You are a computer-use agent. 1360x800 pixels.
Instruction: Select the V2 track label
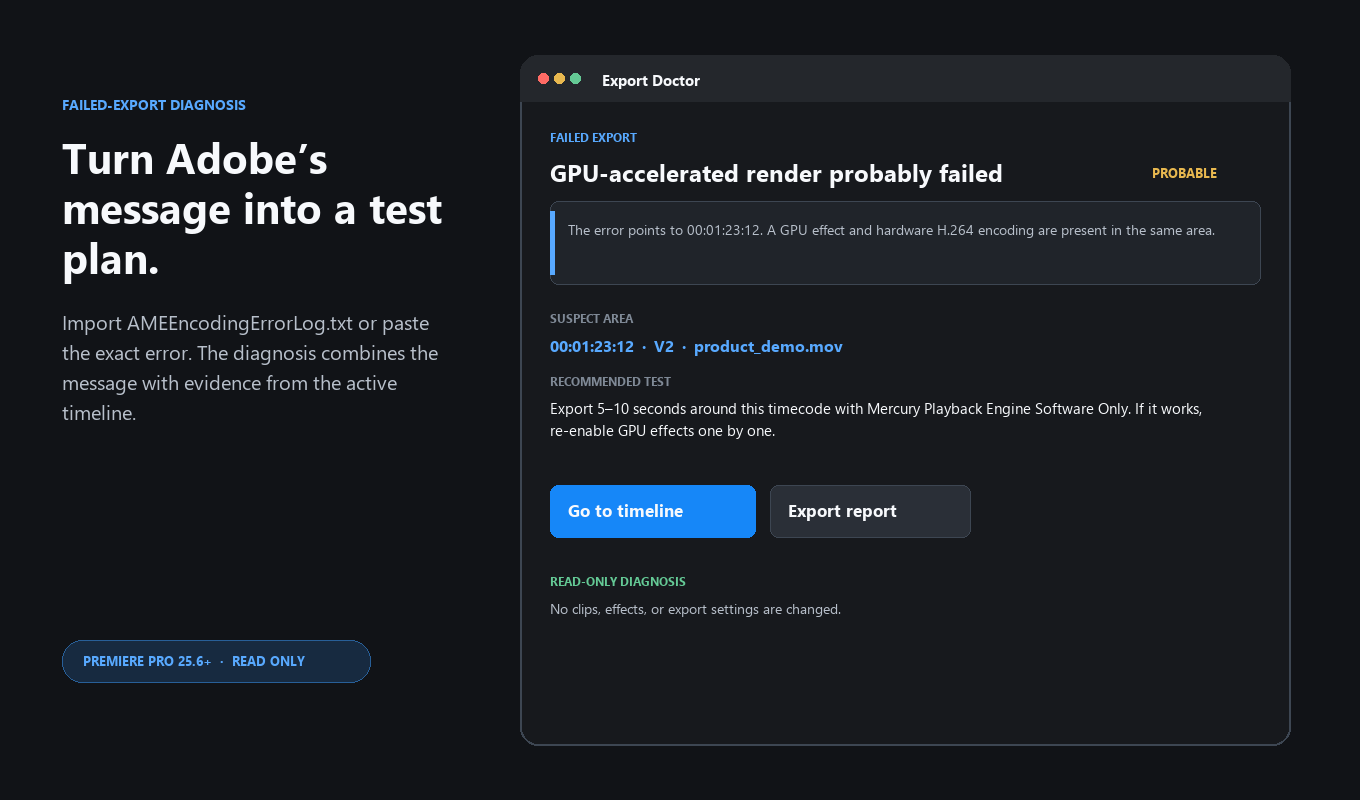pos(664,347)
